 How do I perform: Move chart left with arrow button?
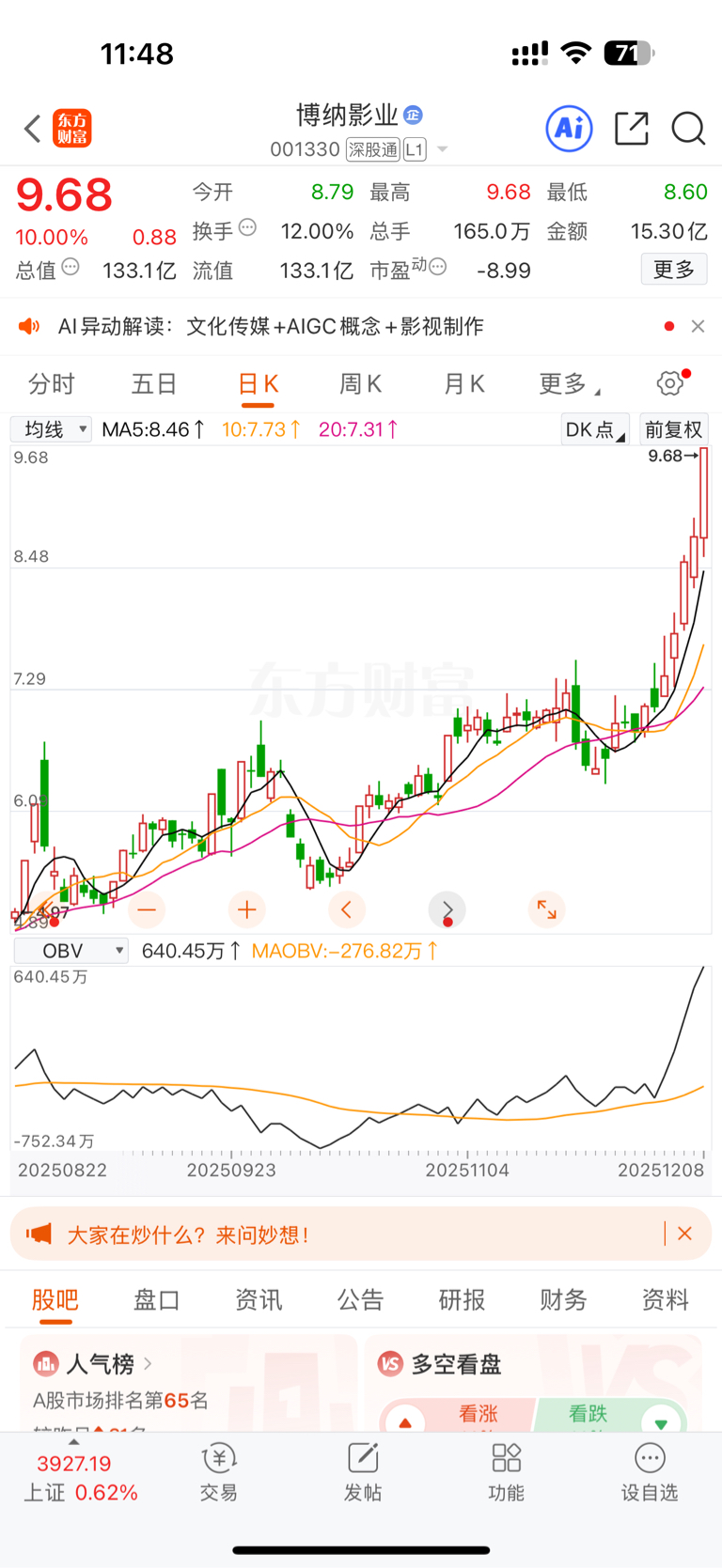click(347, 909)
